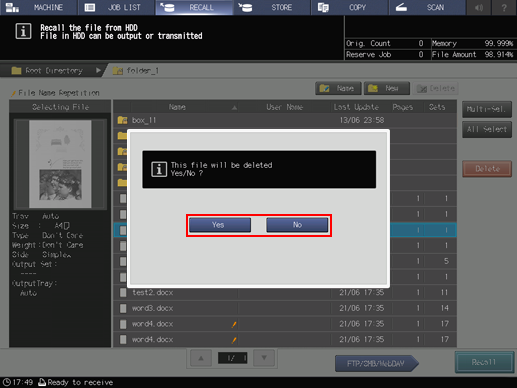Open the SCAN tab
This screenshot has width=517, height=388.
tap(427, 7)
